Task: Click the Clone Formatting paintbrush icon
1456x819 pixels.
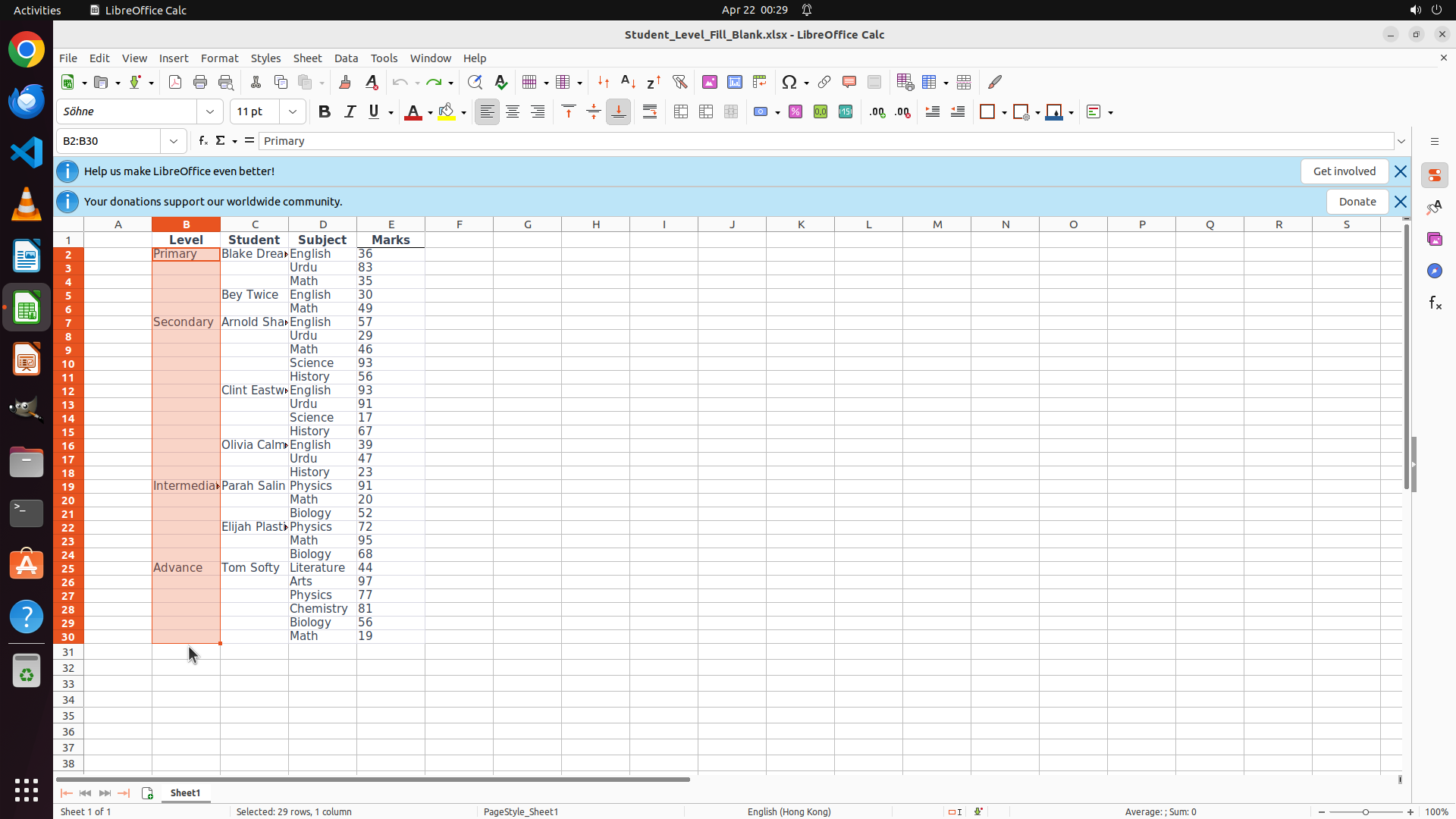Action: 345,82
